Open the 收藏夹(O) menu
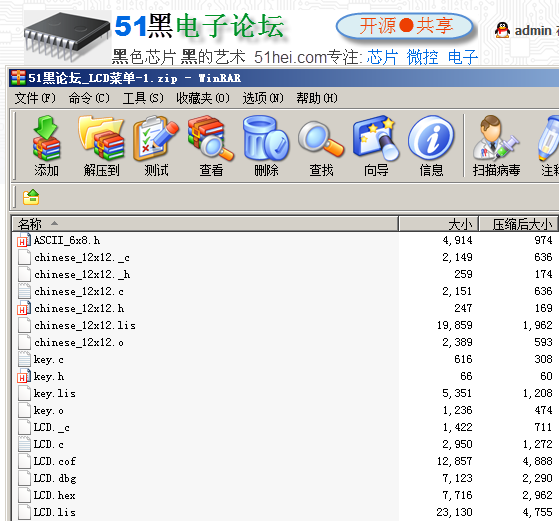559x521 pixels. 203,98
